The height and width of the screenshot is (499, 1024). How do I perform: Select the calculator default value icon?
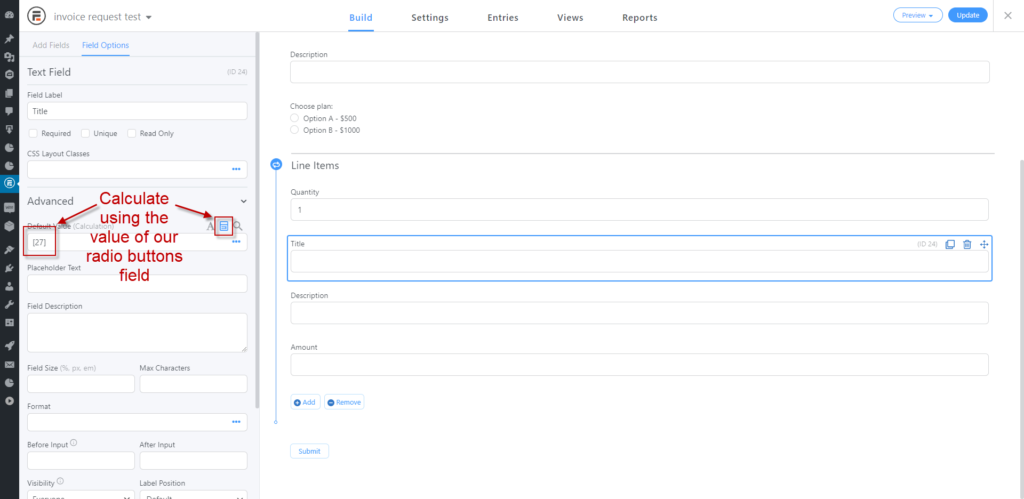(224, 226)
